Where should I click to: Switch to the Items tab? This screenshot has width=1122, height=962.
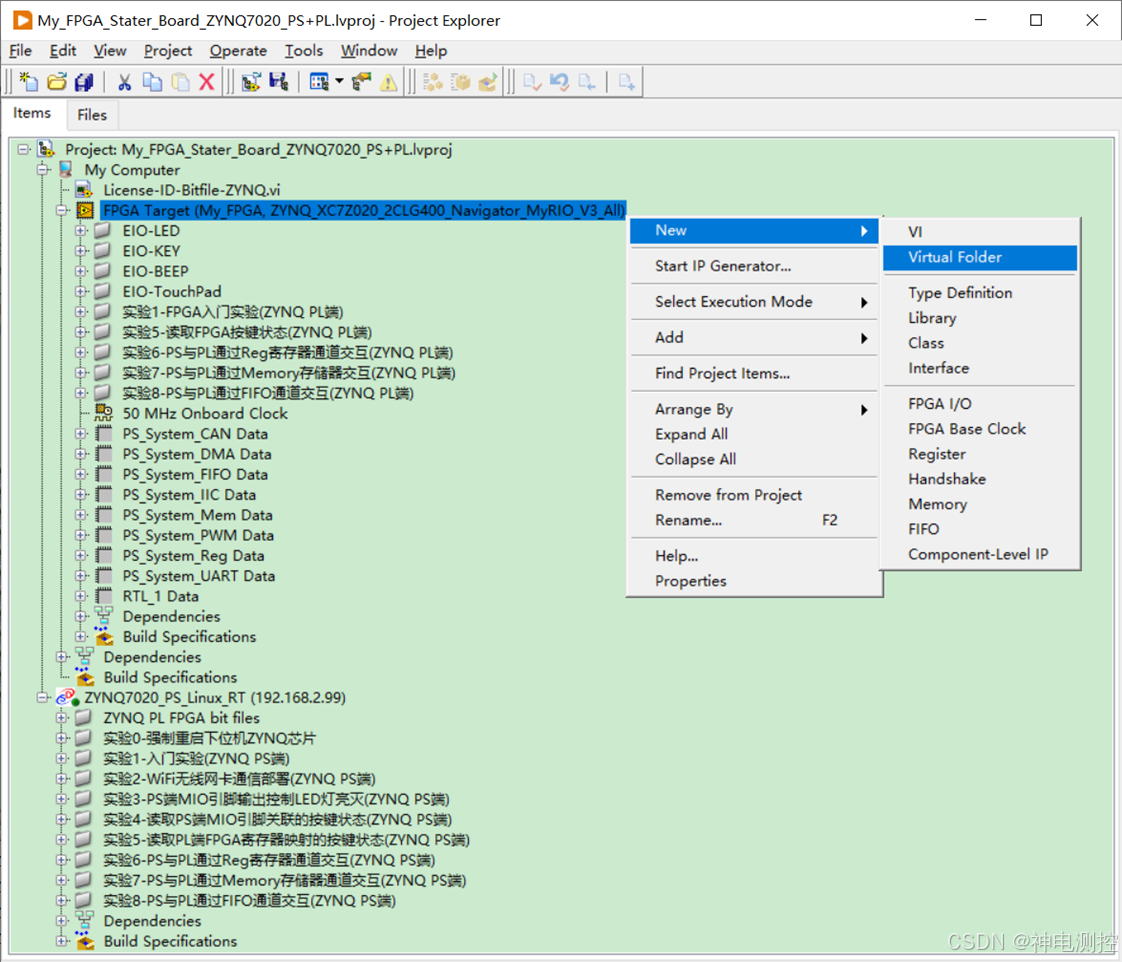(32, 113)
